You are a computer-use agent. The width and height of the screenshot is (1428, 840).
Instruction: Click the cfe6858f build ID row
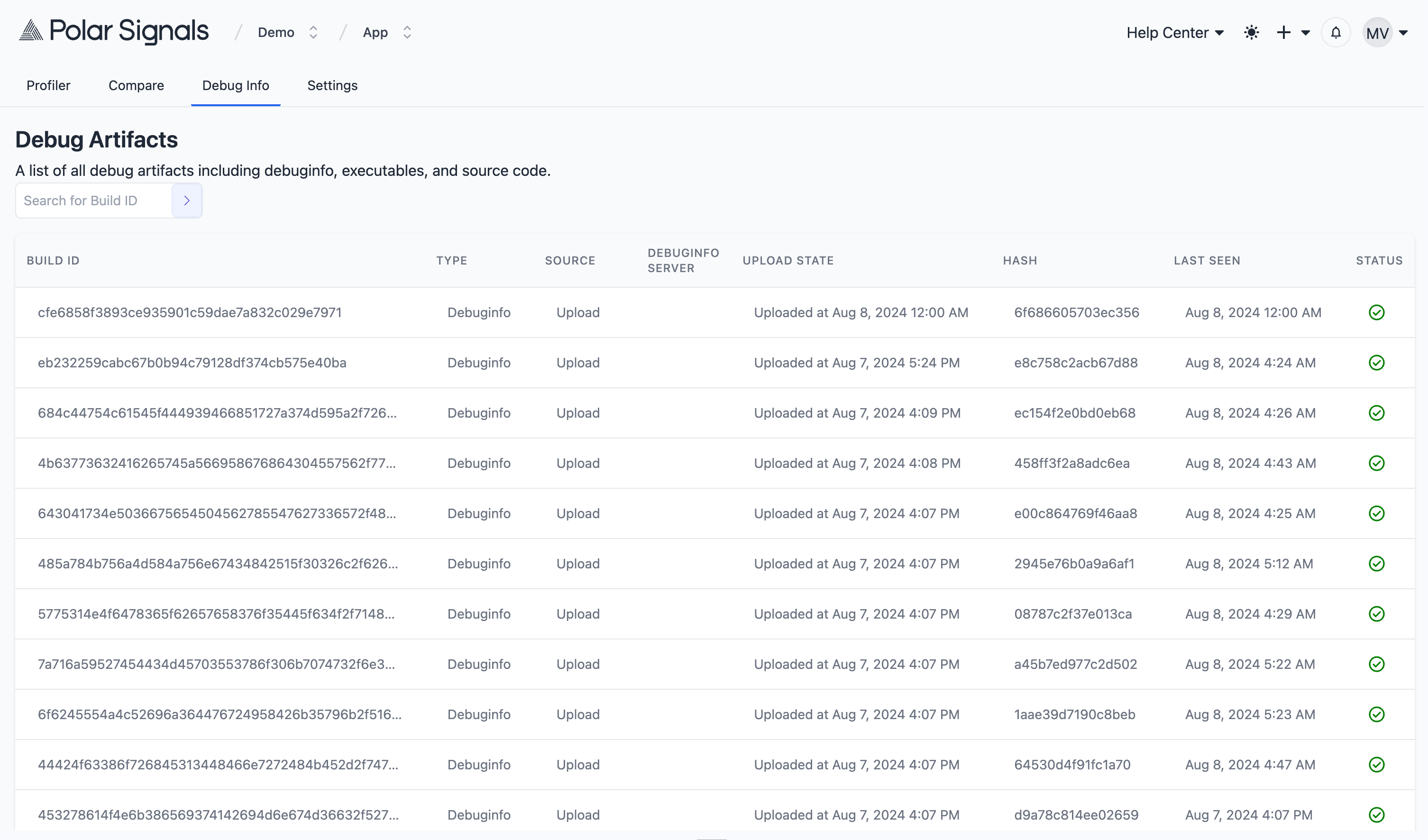(x=714, y=312)
